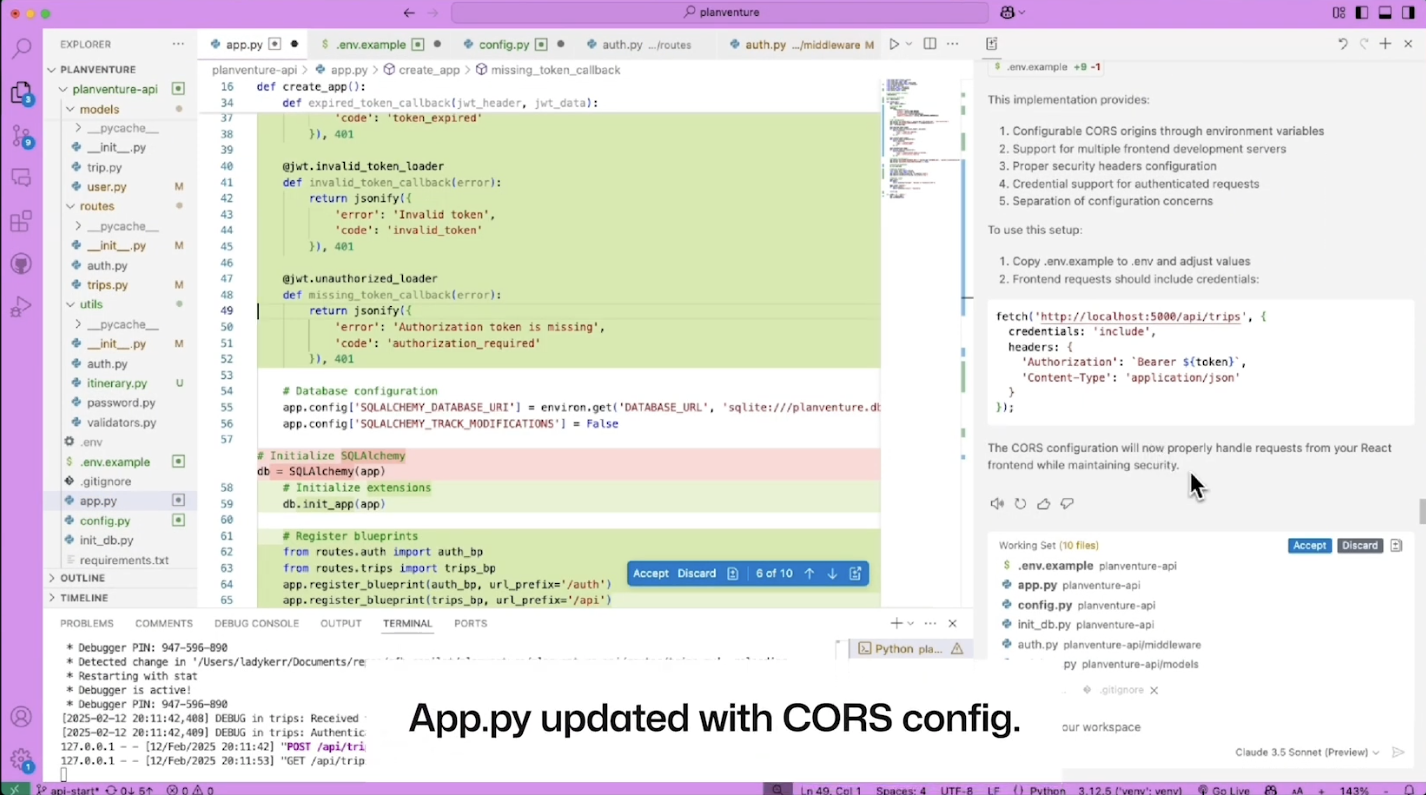1426x795 pixels.
Task: Open the Claude 3.5 Sonnet model dropdown
Action: 1307,752
